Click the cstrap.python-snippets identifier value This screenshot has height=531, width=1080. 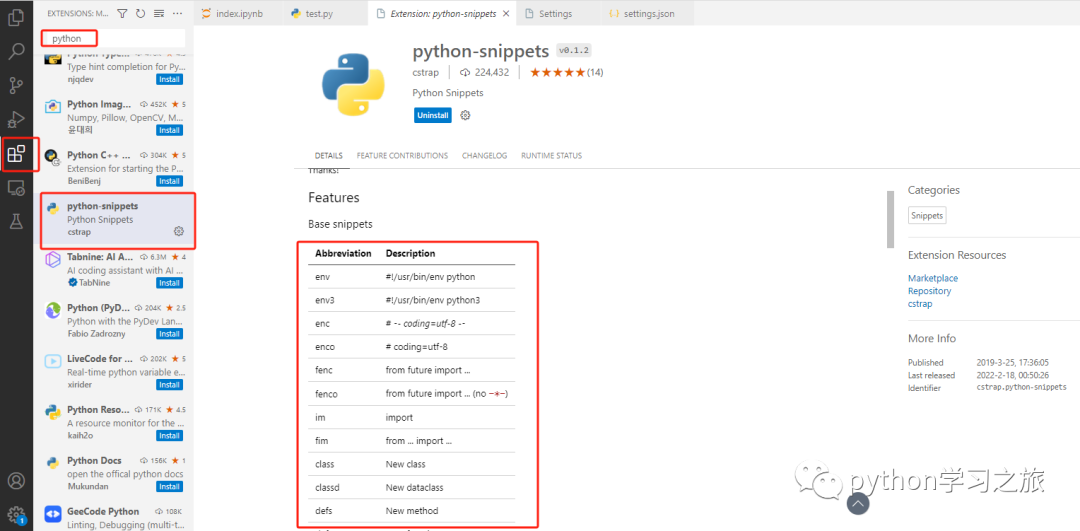pyautogui.click(x=1021, y=388)
